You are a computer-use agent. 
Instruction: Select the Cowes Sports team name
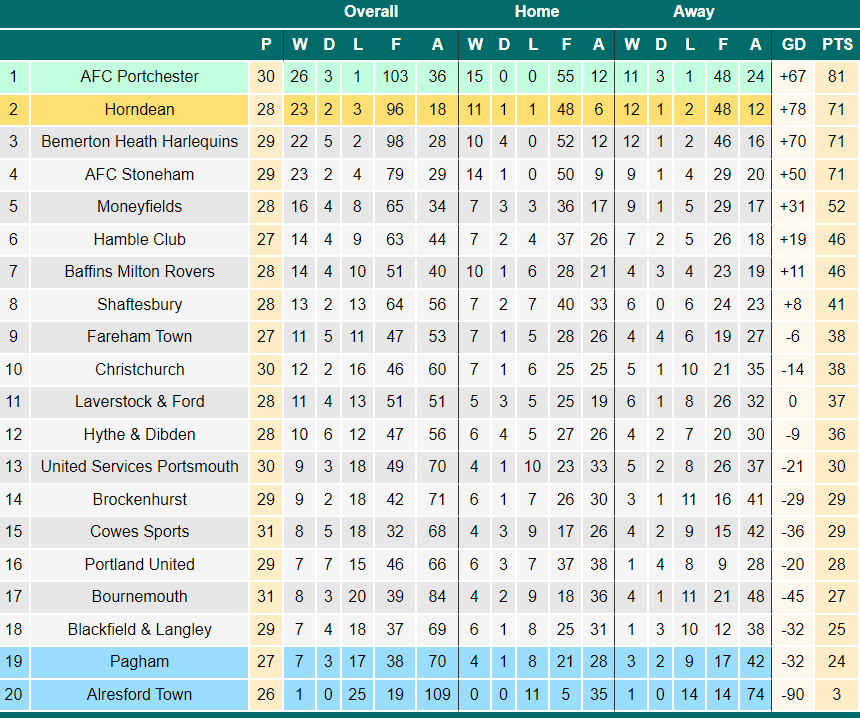139,532
